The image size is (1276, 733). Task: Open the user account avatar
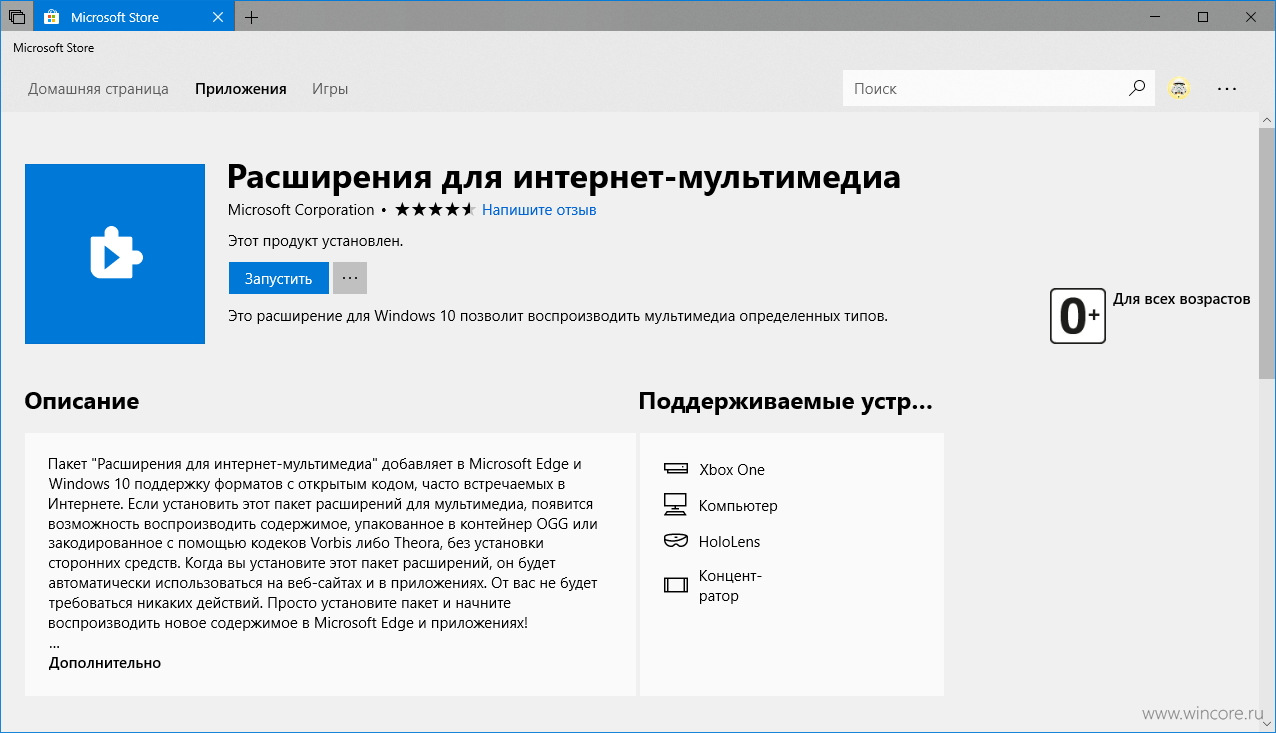(1179, 88)
